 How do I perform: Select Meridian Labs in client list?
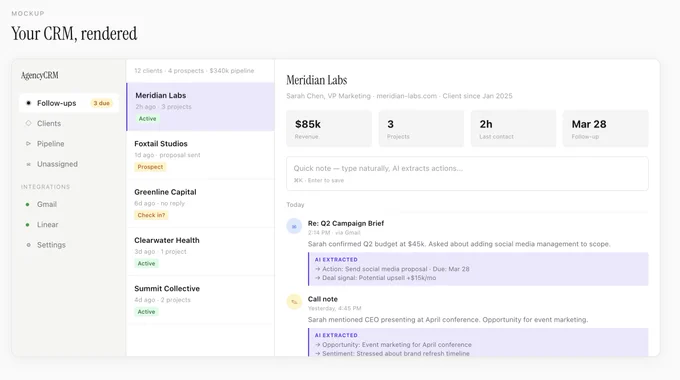click(200, 107)
